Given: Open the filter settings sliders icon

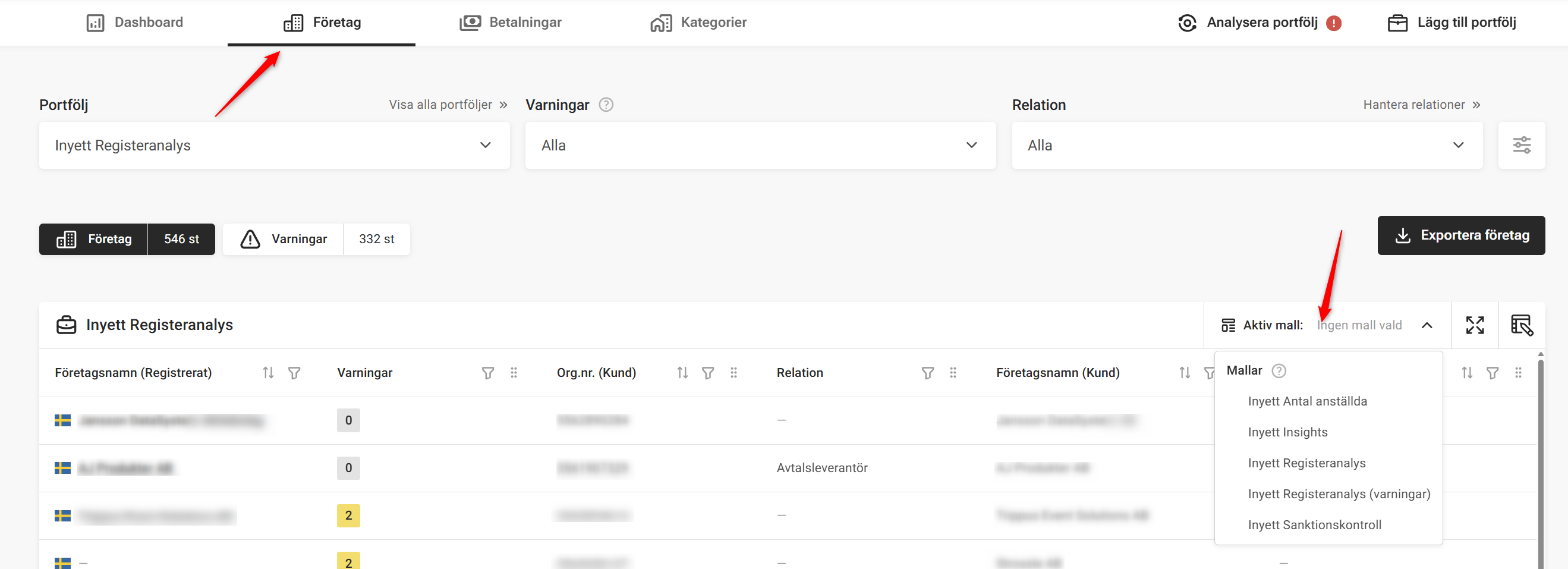Looking at the screenshot, I should click(1521, 145).
